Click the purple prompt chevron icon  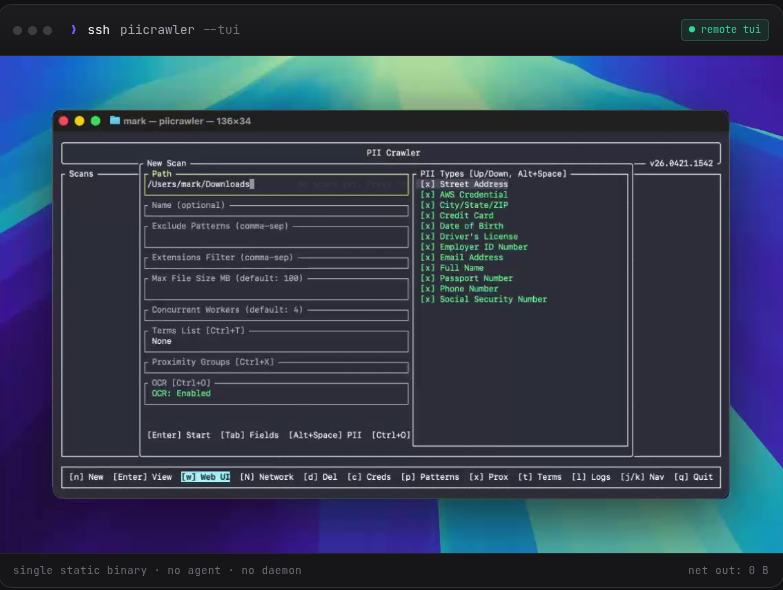pyautogui.click(x=73, y=29)
